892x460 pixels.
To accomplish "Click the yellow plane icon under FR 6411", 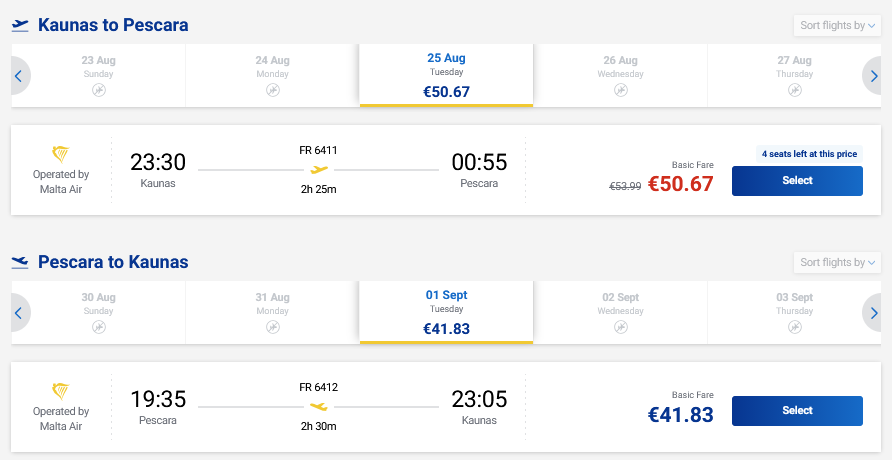I will click(x=319, y=169).
